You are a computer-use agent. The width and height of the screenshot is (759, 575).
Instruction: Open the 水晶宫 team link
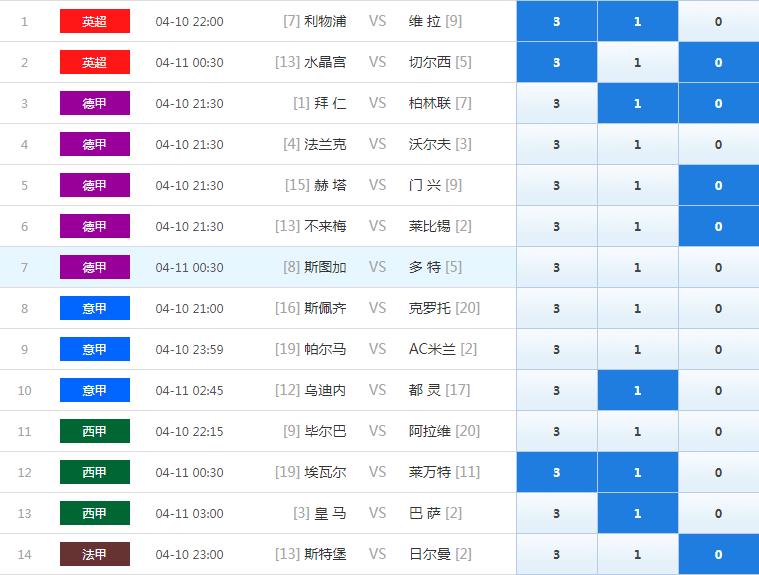pyautogui.click(x=325, y=62)
